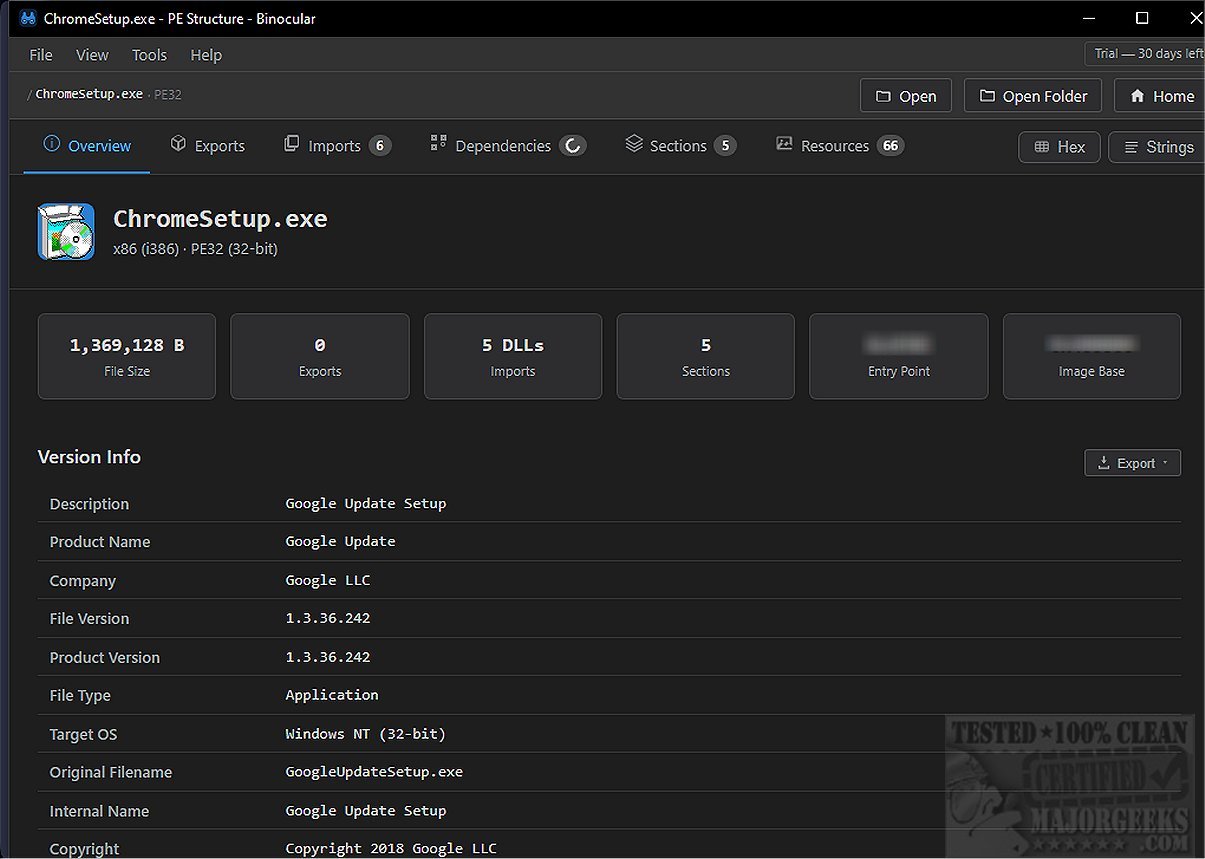
Task: Click the x86 (i386) PE32 subtitle
Action: (195, 249)
